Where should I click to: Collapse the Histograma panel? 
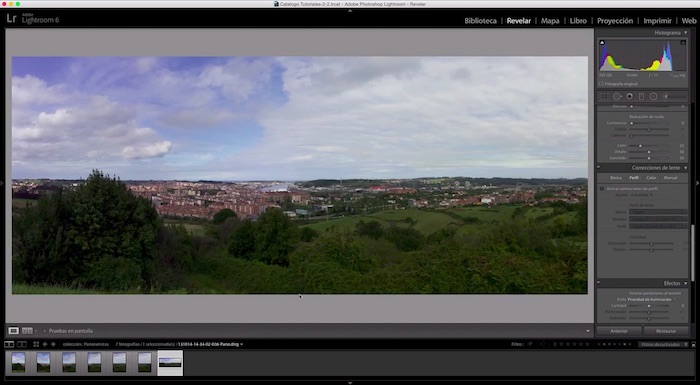click(x=686, y=33)
